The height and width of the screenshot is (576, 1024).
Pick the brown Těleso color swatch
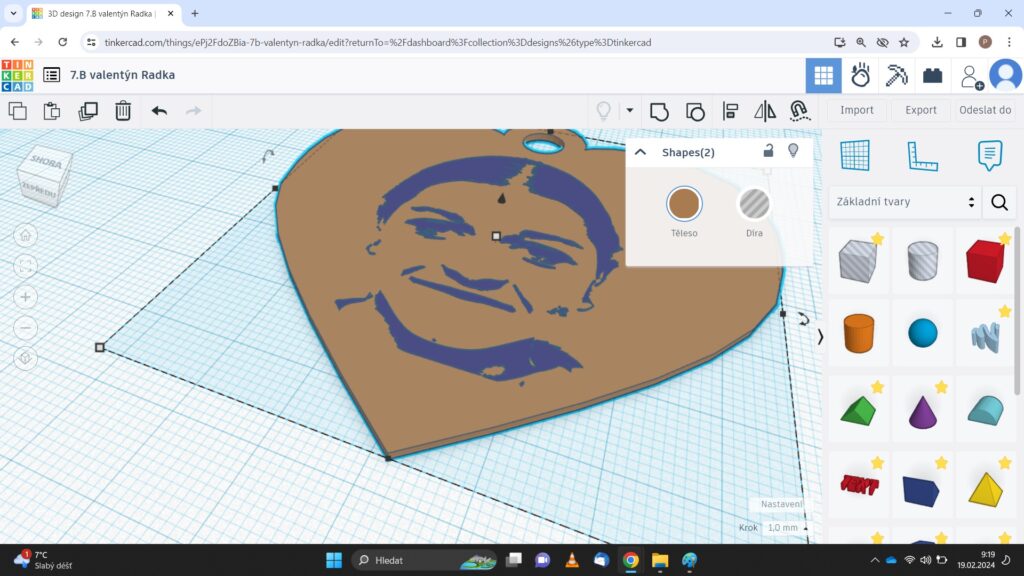tap(684, 205)
